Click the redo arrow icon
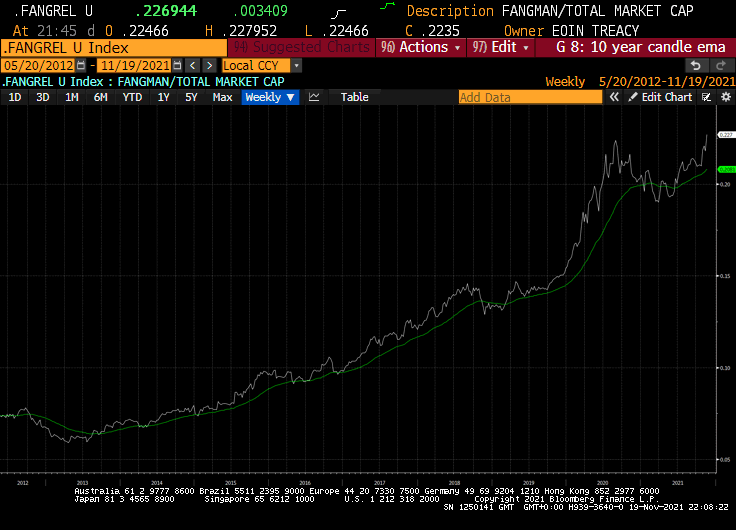 click(x=721, y=66)
